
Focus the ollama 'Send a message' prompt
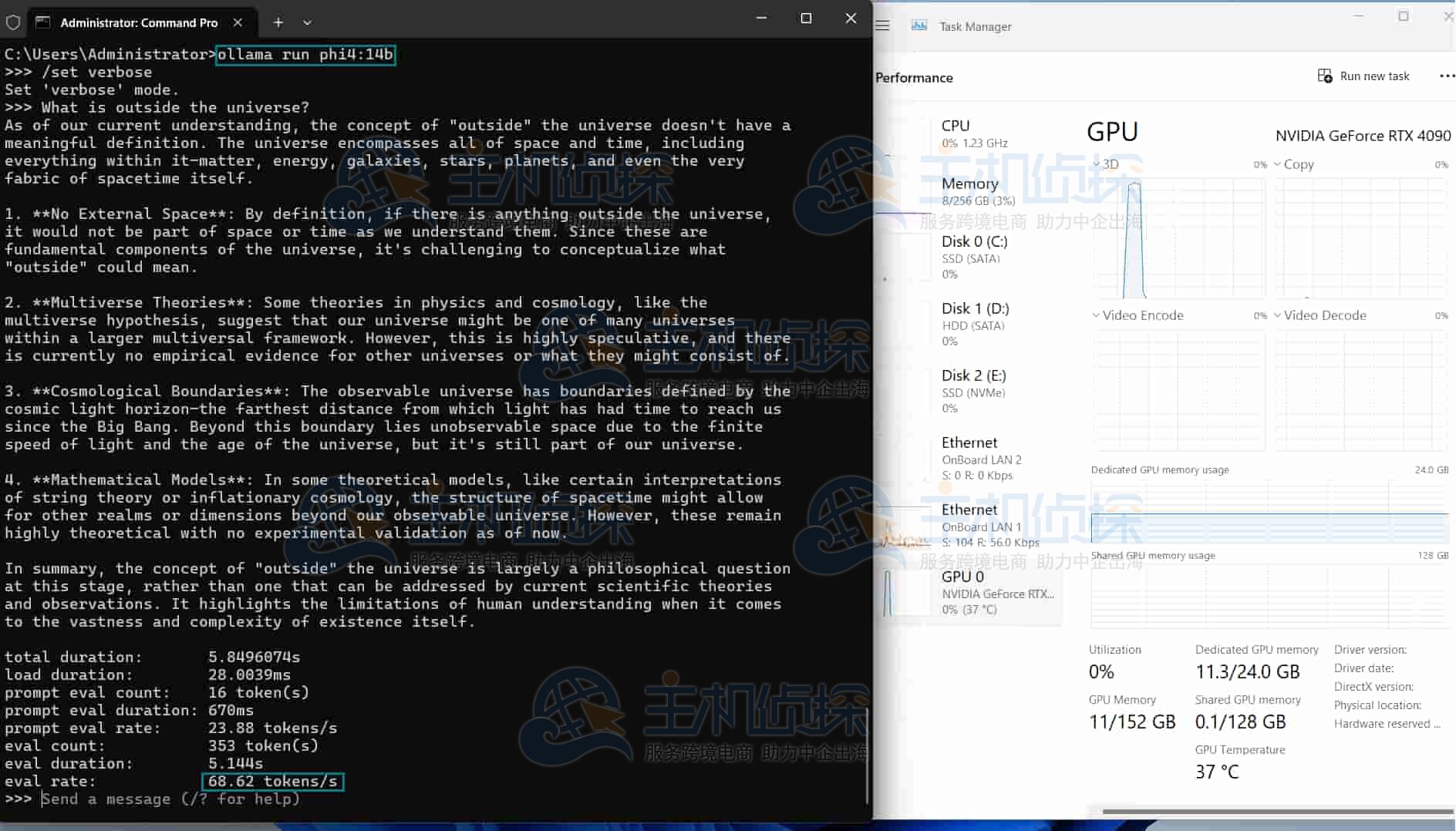click(x=170, y=799)
